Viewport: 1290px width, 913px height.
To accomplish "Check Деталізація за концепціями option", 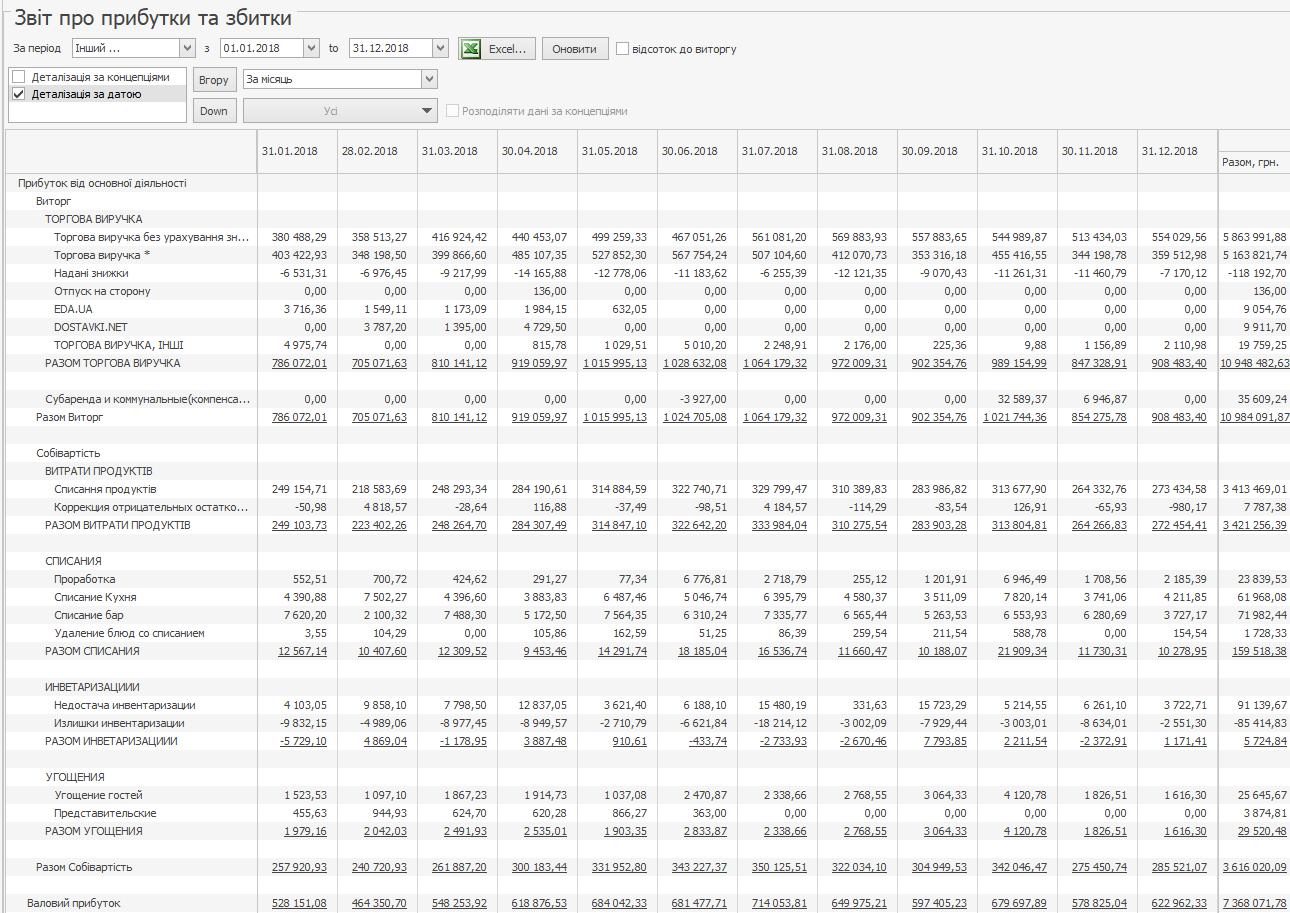I will click(18, 77).
